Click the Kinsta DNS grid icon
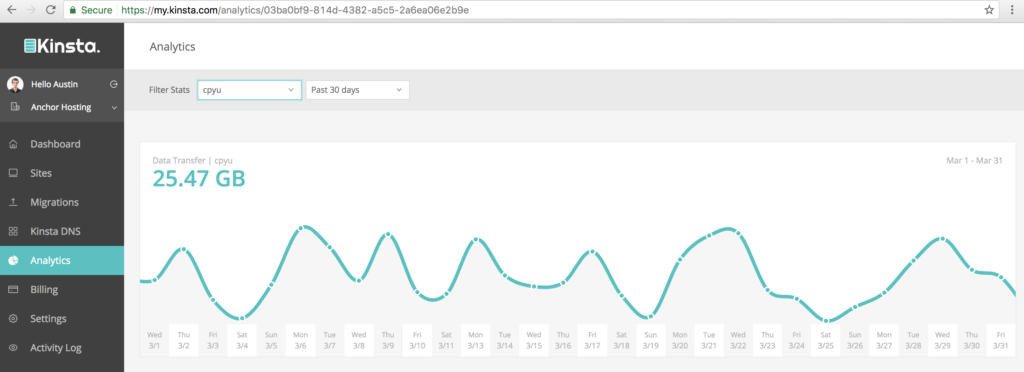Viewport: 1024px width, 372px height. point(13,232)
